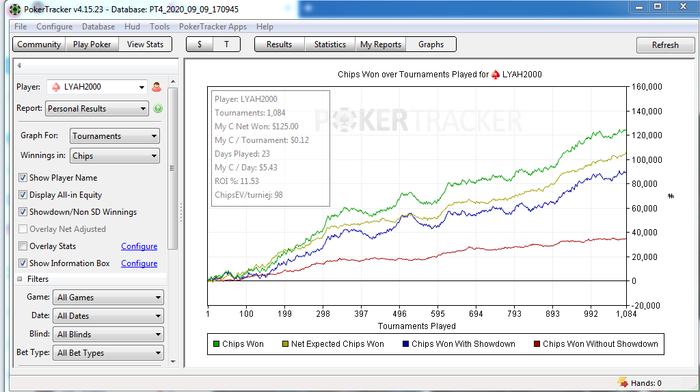
Task: Open the Hud menu
Action: (x=132, y=27)
